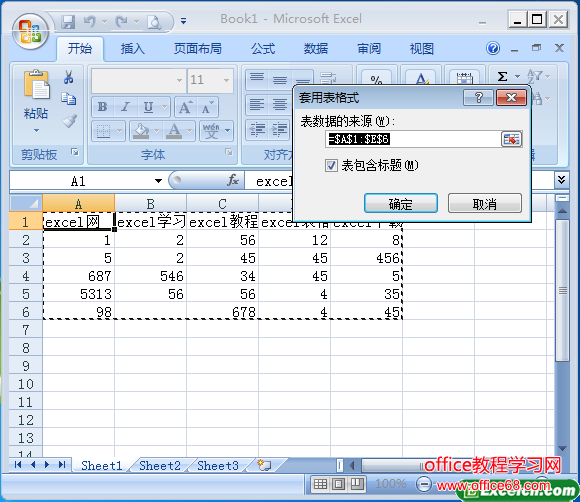
Task: Toggle underline formatting
Action: click(148, 107)
